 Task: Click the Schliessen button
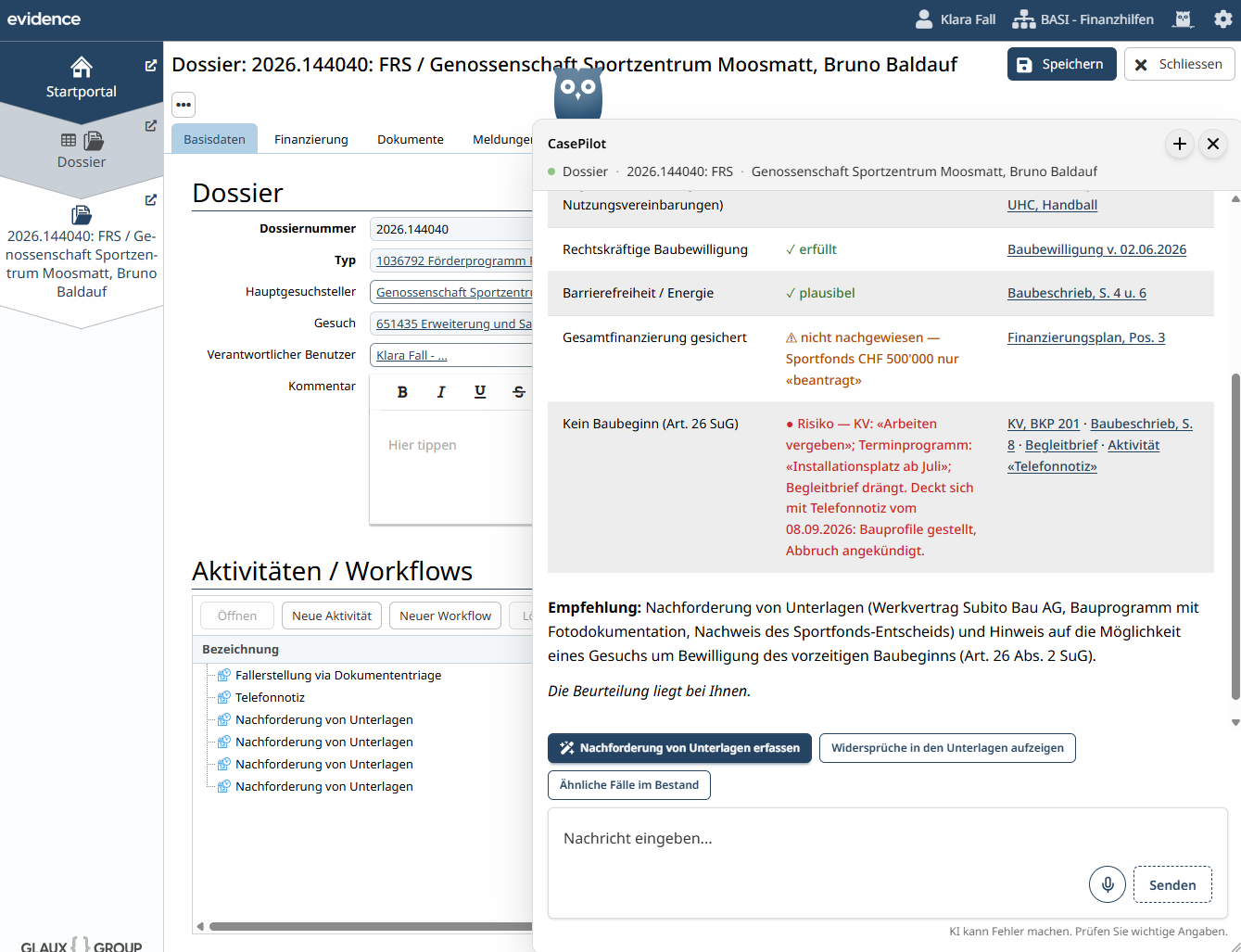point(1180,64)
